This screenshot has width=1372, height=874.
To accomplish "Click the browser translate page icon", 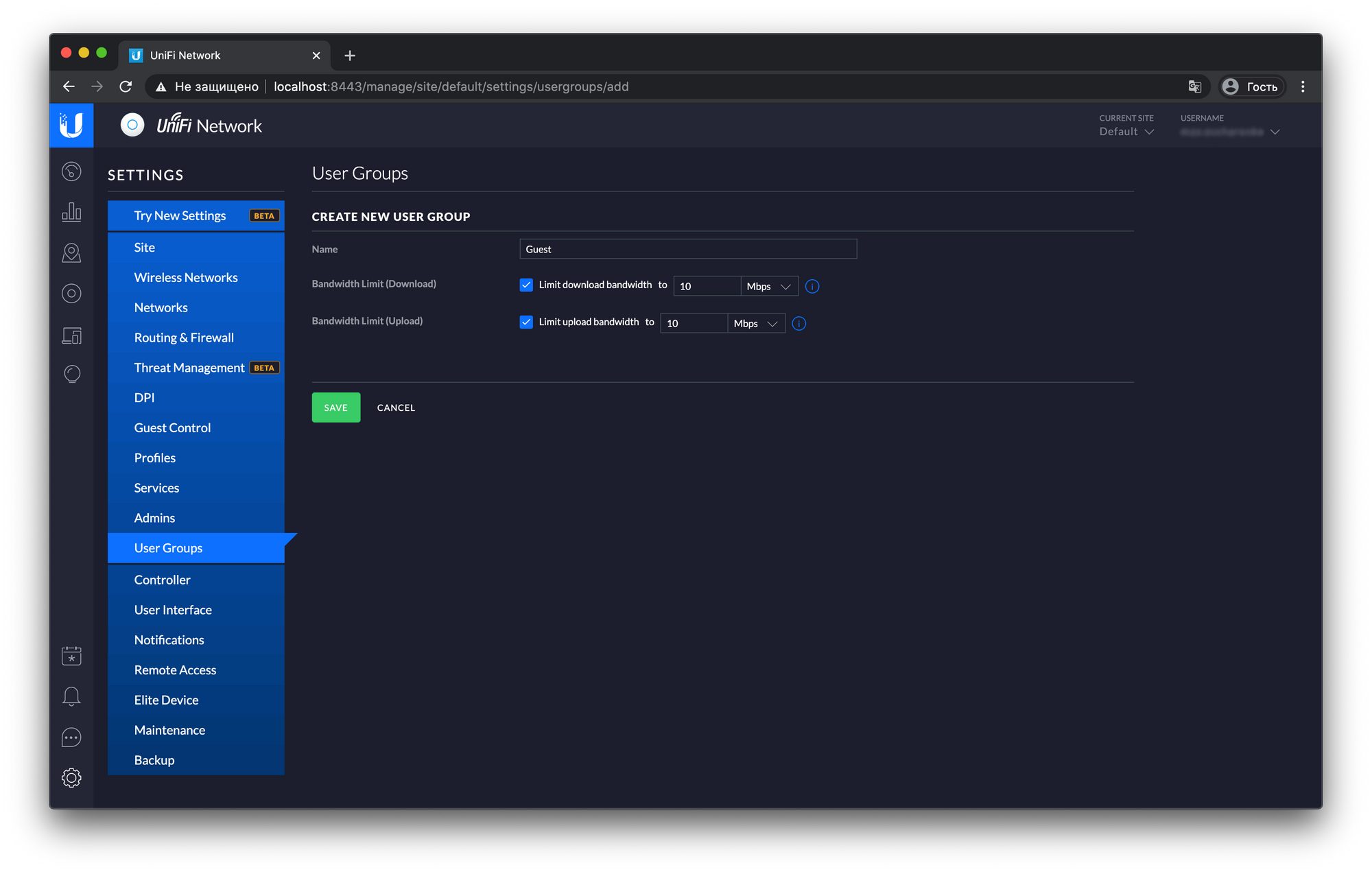I will 1195,86.
